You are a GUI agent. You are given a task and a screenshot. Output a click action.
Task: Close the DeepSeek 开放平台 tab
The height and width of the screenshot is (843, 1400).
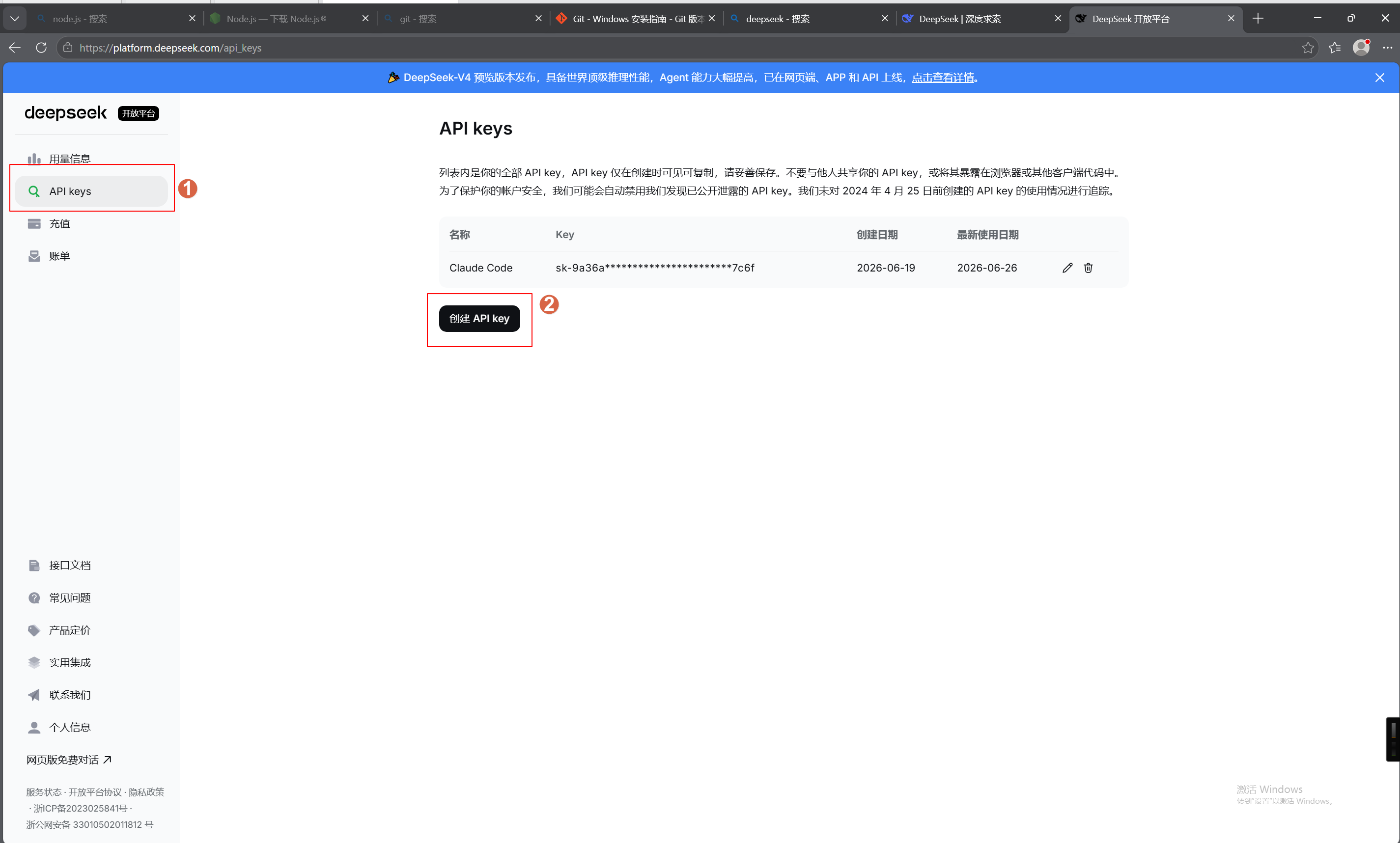[1231, 19]
